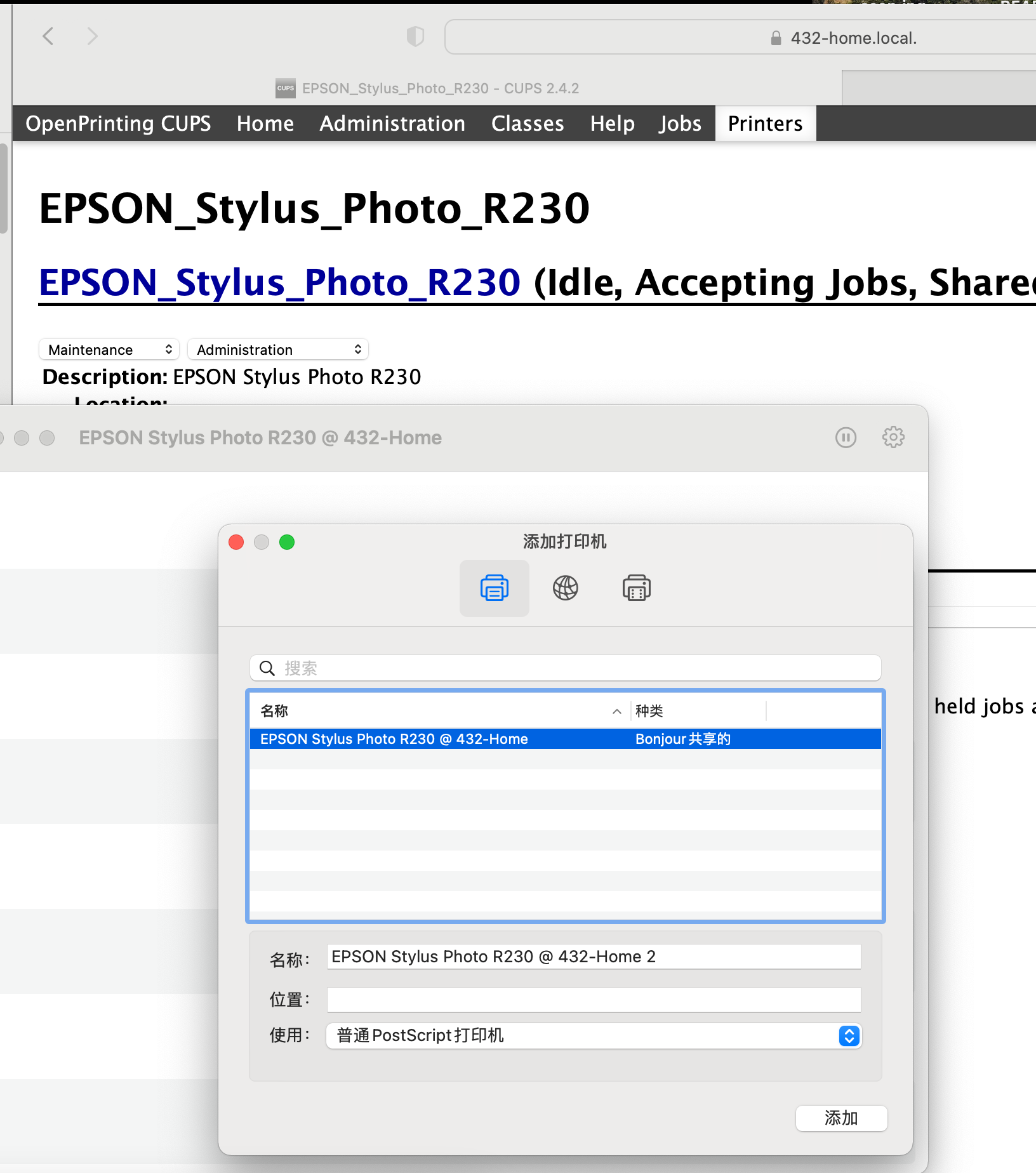
Task: Click the 添加 button
Action: coord(841,1118)
